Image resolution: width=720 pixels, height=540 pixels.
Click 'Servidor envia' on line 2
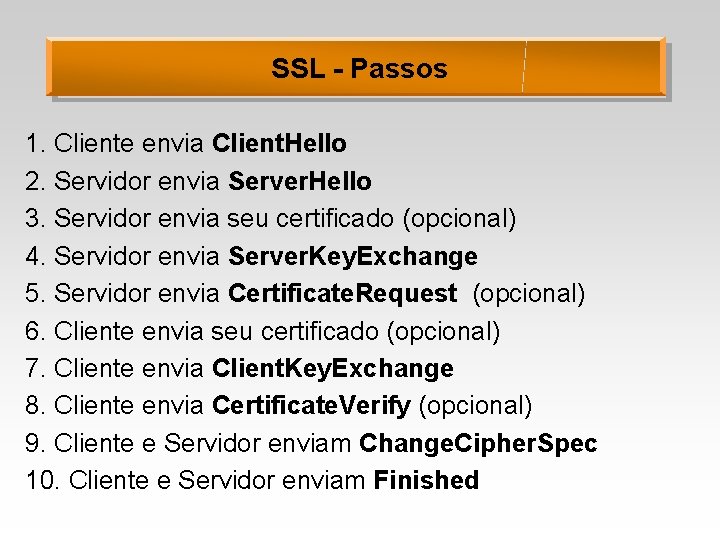(137, 181)
